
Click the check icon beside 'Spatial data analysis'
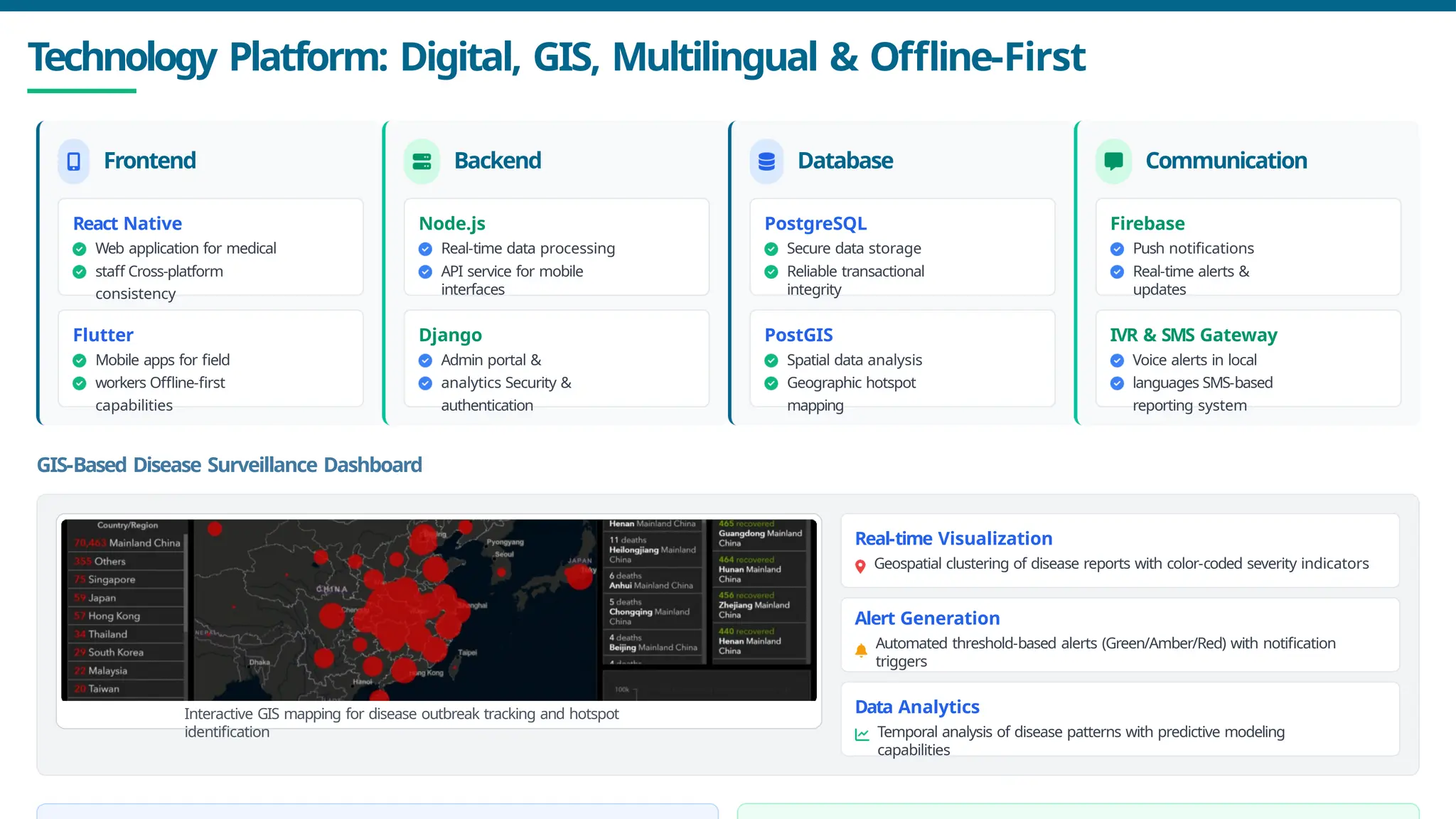pyautogui.click(x=771, y=361)
